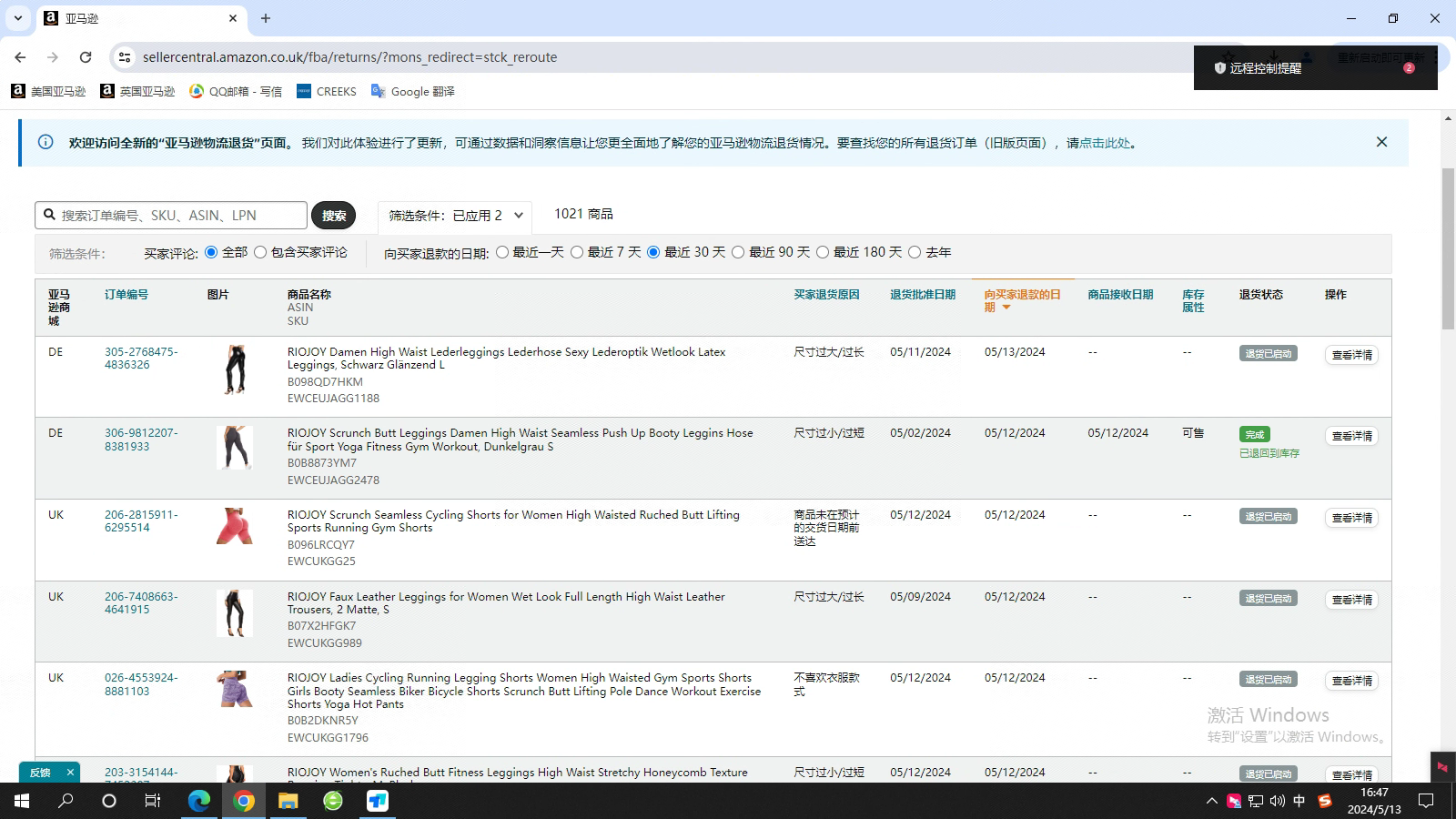Select 去年 radio option

point(915,252)
